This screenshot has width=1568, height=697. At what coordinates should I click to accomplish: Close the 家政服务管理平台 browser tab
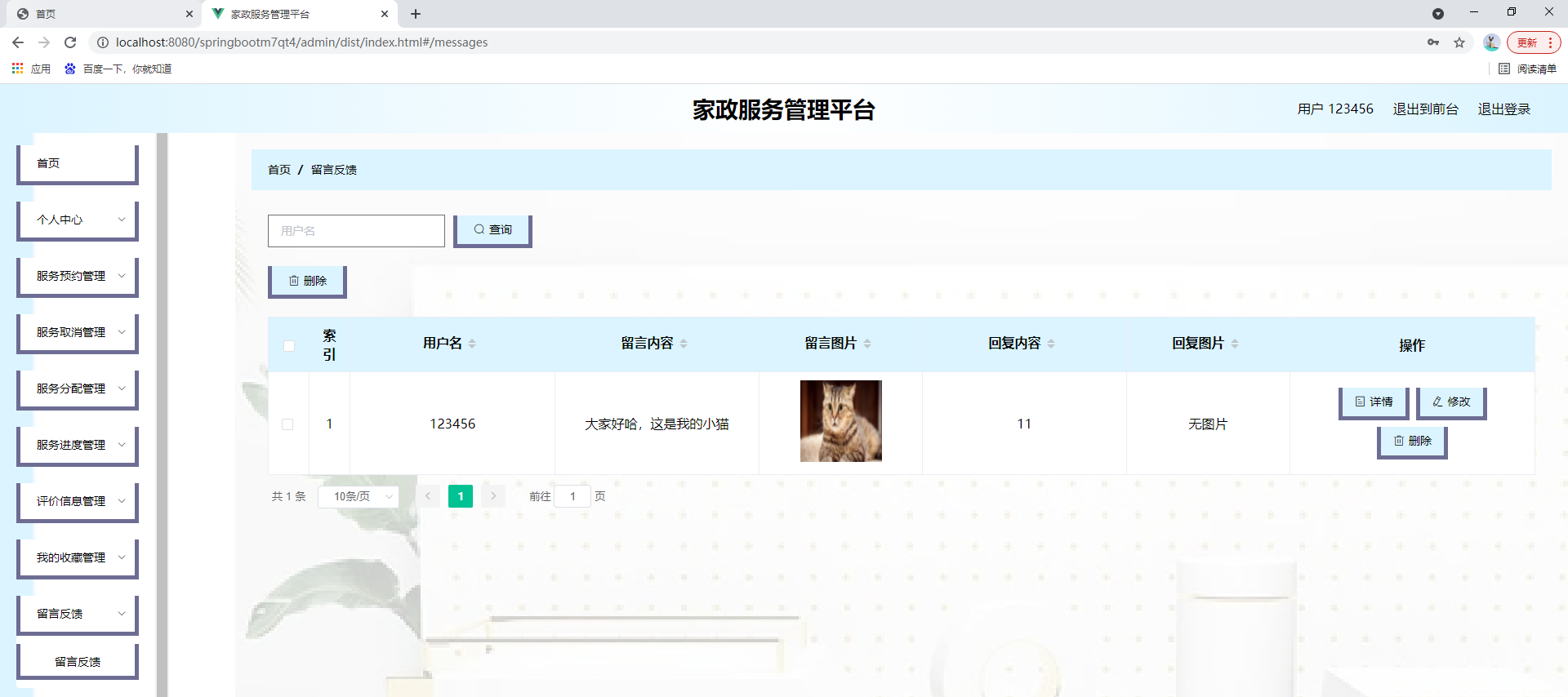click(385, 14)
